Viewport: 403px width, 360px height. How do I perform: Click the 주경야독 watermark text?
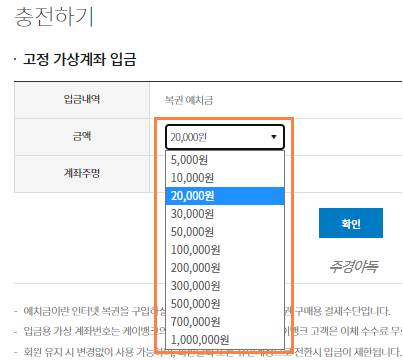click(353, 267)
